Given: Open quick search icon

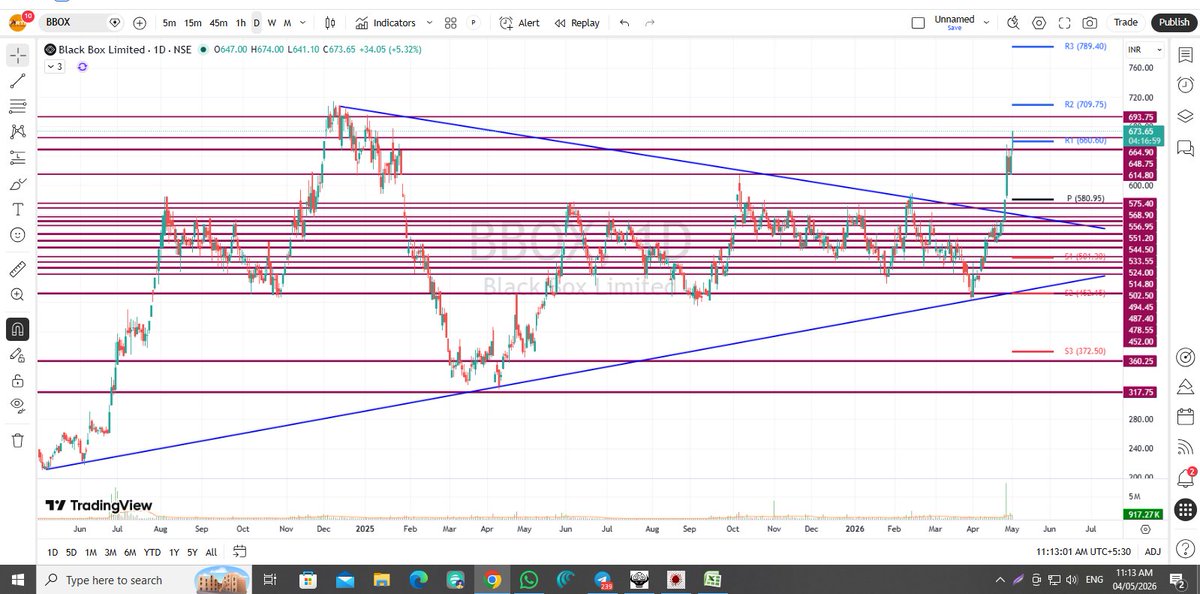Looking at the screenshot, I should (1014, 22).
